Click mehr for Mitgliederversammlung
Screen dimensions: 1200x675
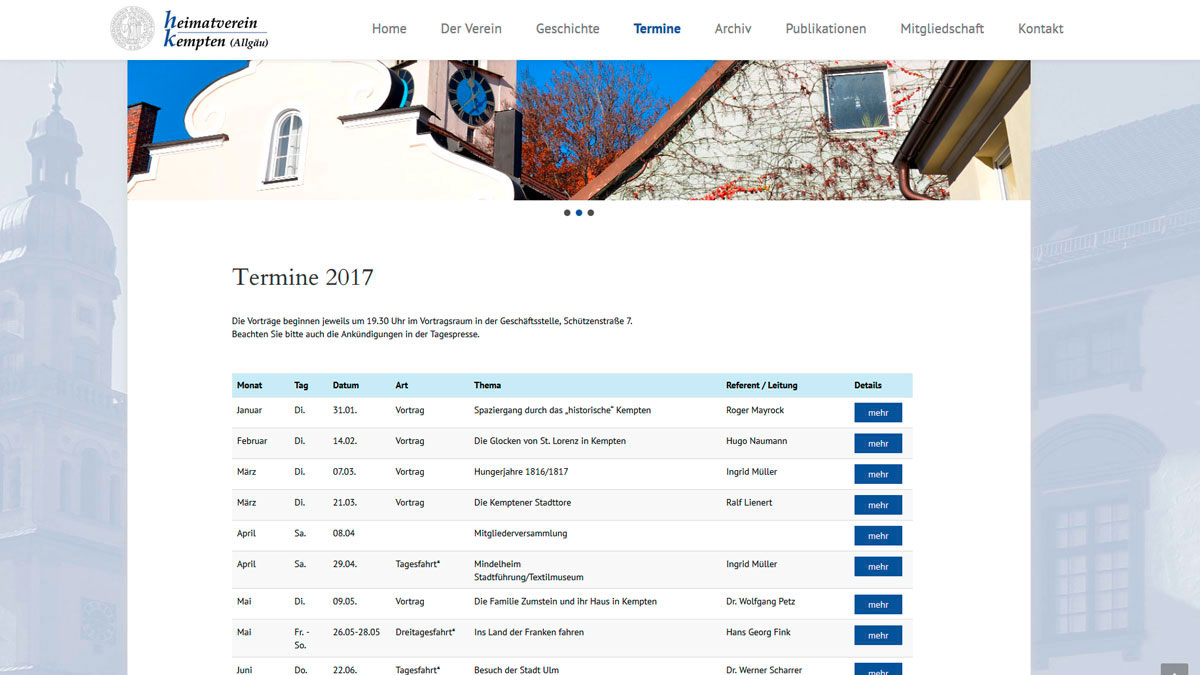click(878, 536)
